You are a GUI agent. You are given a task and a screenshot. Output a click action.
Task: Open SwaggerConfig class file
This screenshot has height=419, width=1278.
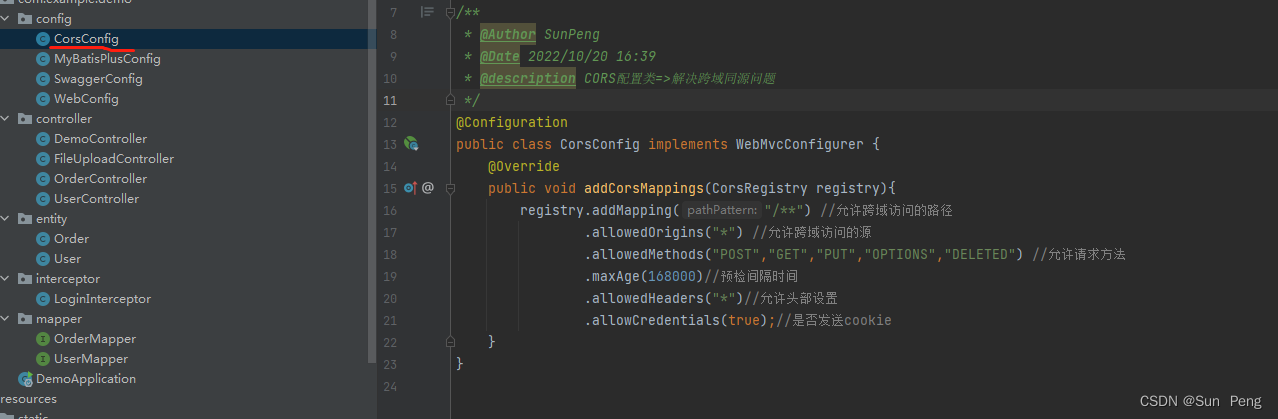(98, 79)
